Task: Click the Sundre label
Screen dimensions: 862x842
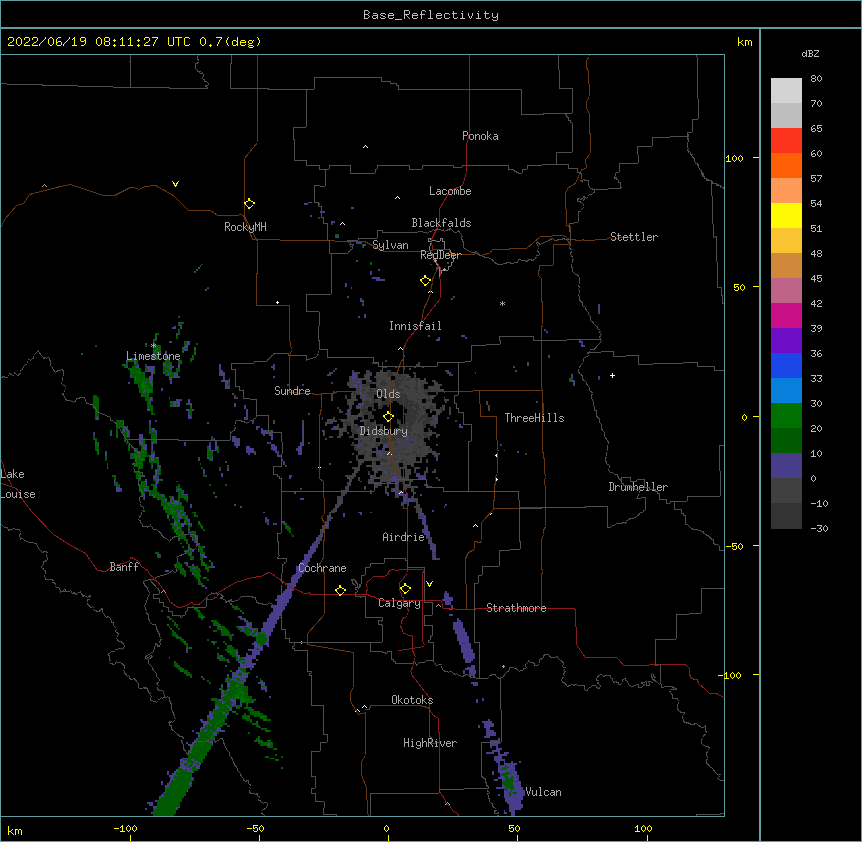Action: tap(292, 391)
